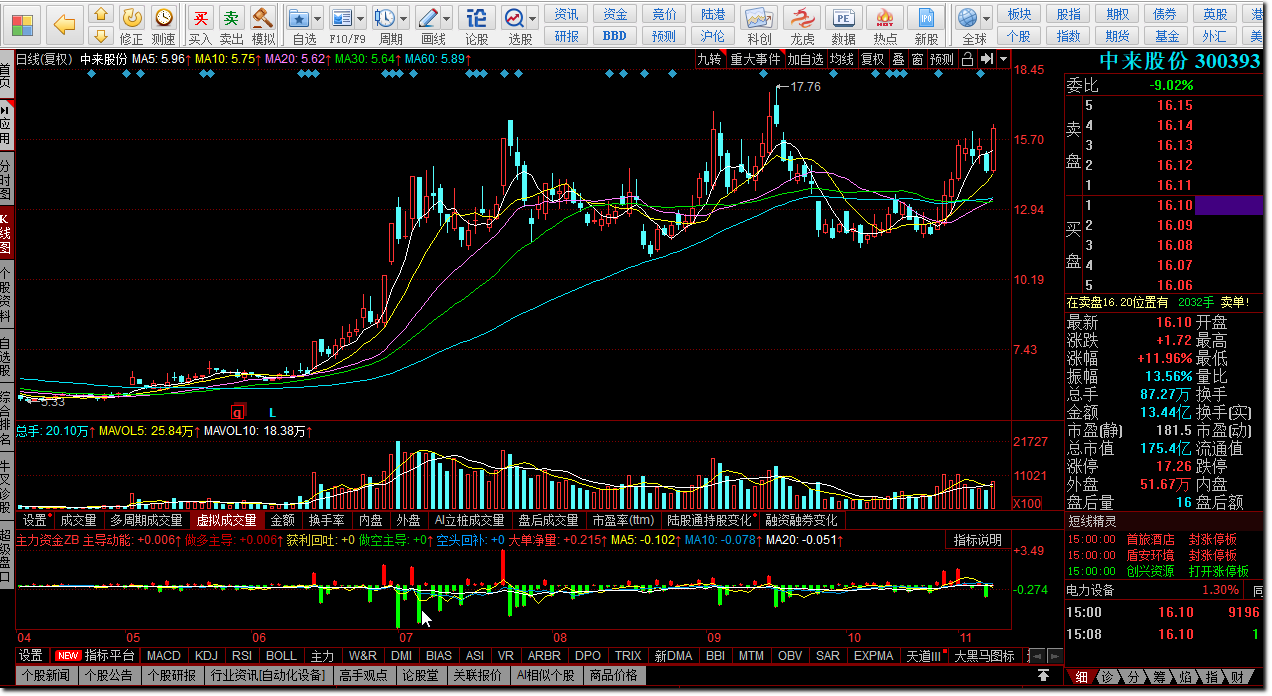The width and height of the screenshot is (1272, 696).
Task: Click the upload arrow icon above bottom bar
Action: point(1043,676)
